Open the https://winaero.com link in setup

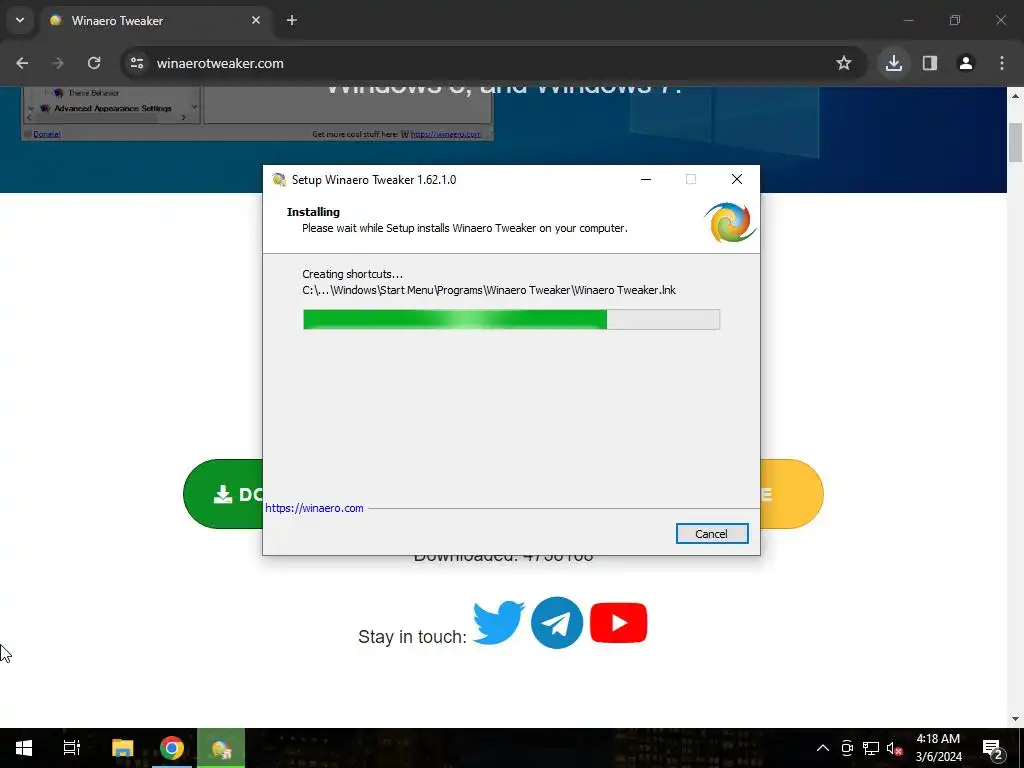(x=314, y=508)
